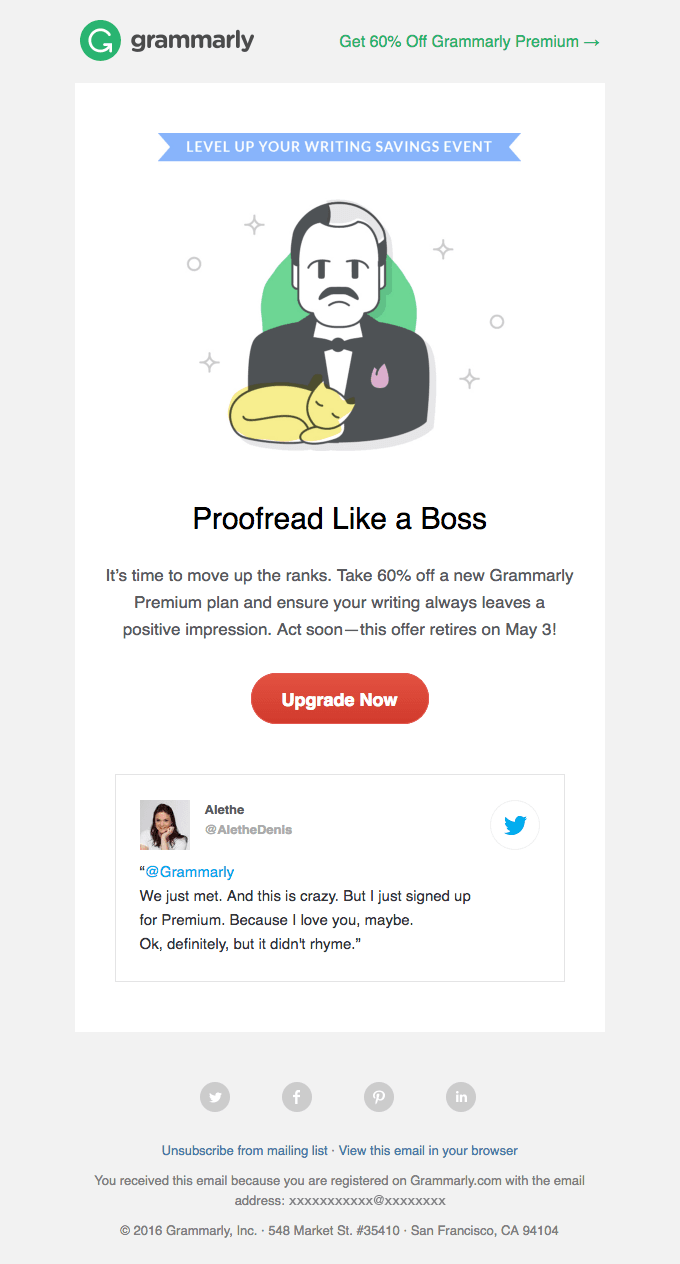
Task: Open the @Grammarly mention link
Action: click(x=190, y=872)
